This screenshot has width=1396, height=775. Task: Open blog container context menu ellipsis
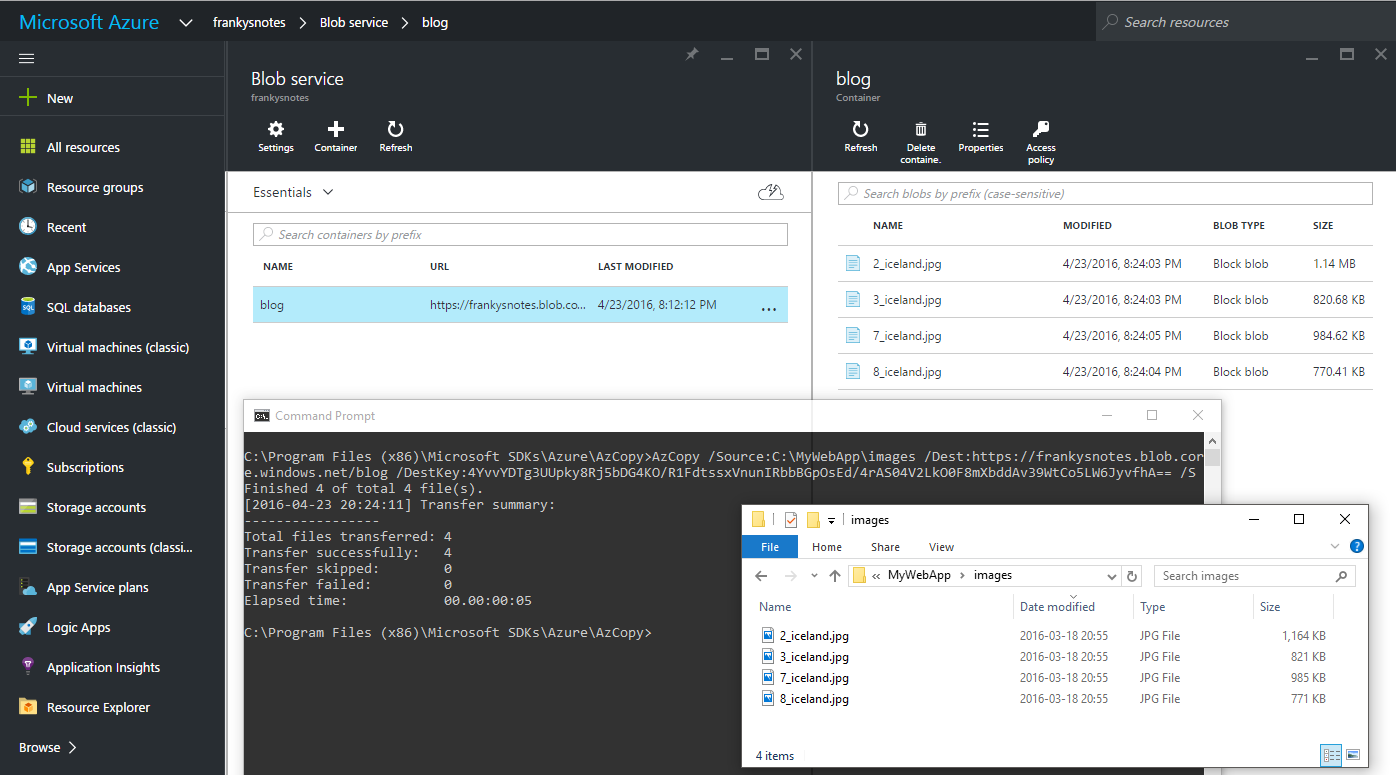click(x=768, y=308)
